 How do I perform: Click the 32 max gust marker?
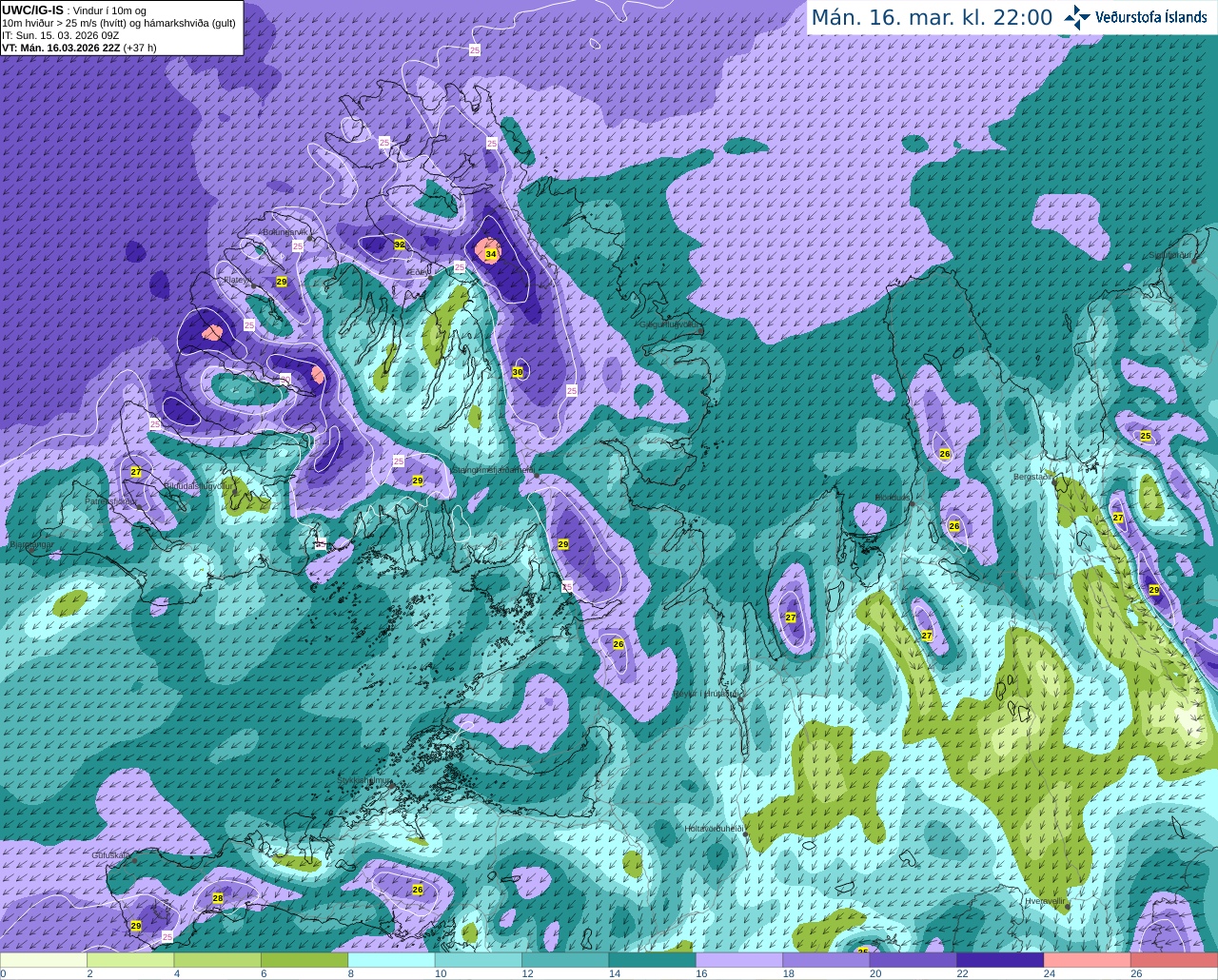click(400, 245)
